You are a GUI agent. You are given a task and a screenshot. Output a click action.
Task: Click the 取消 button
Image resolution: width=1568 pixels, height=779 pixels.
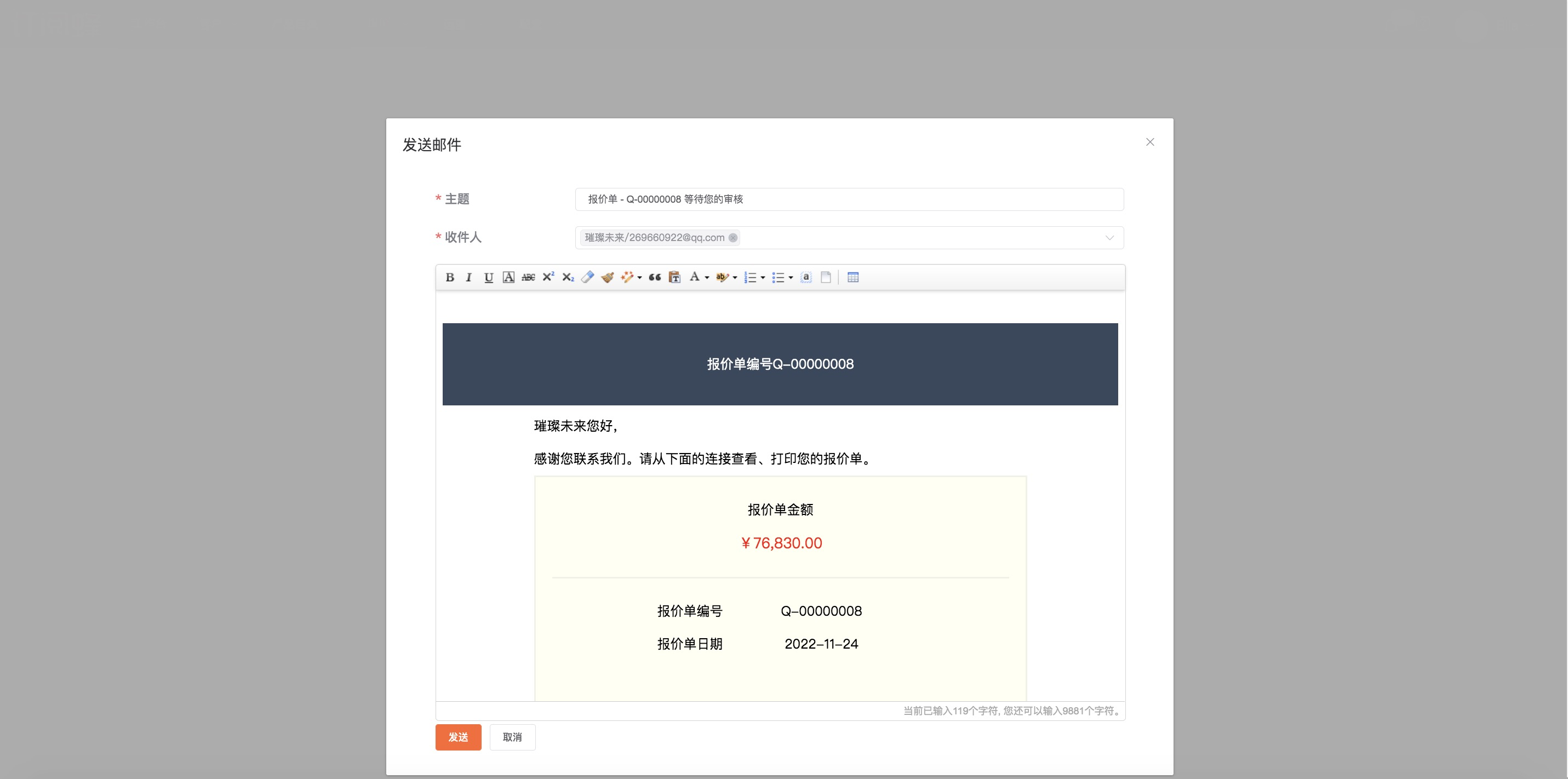tap(512, 737)
